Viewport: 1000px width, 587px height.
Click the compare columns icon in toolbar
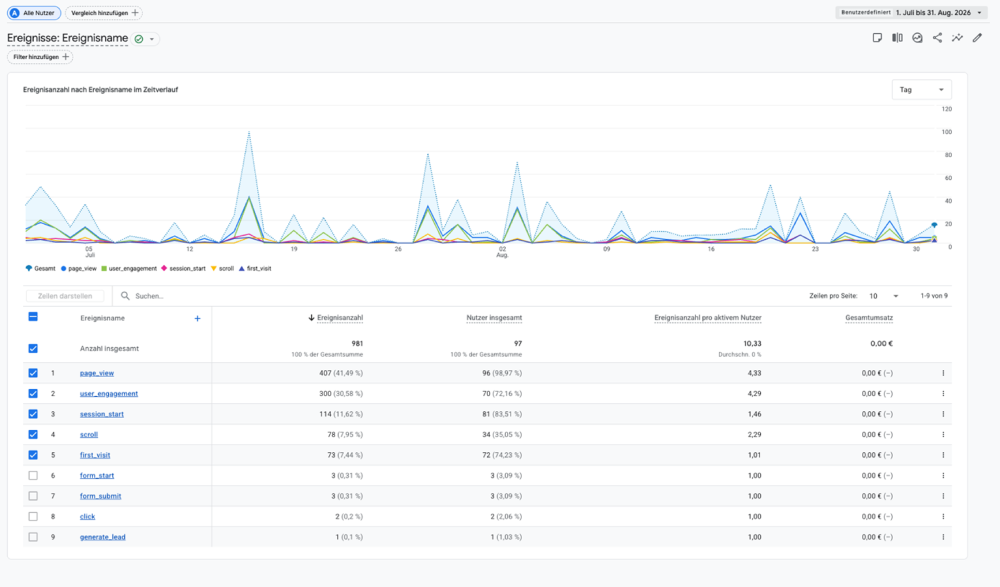tap(897, 38)
